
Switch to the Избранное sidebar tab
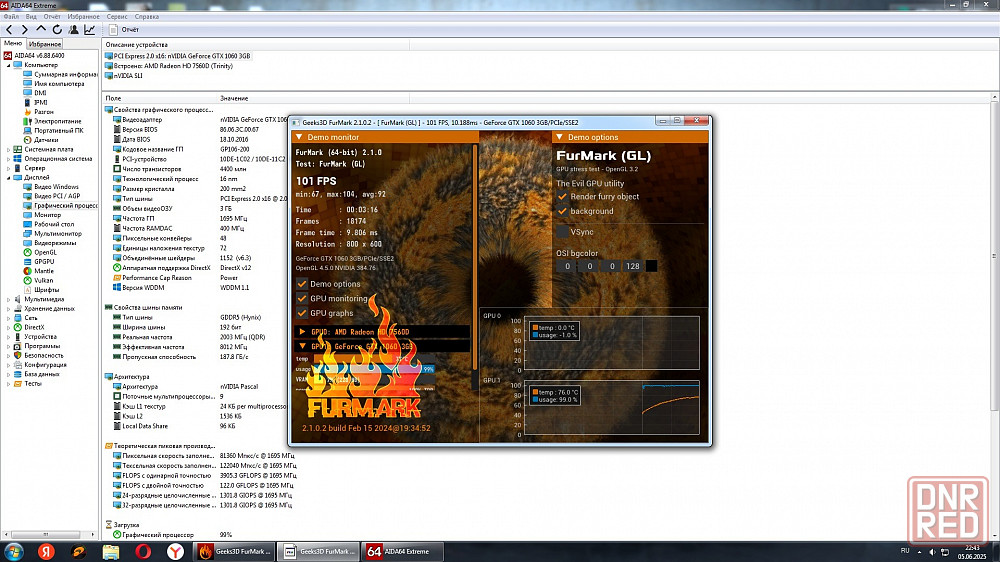tap(45, 44)
